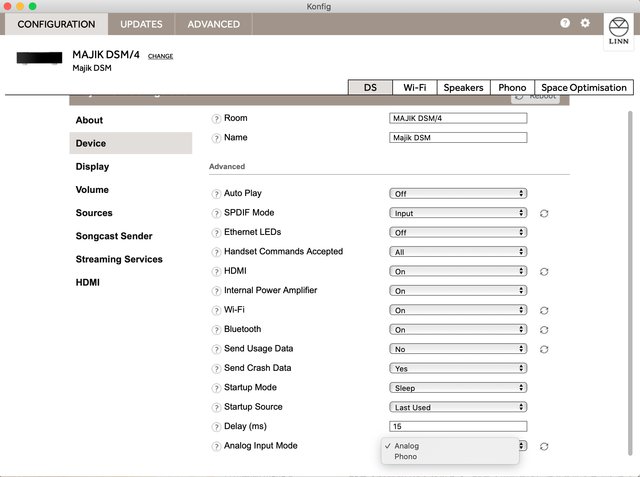Click the help icon next to Bluetooth
The image size is (640, 477).
(216, 329)
